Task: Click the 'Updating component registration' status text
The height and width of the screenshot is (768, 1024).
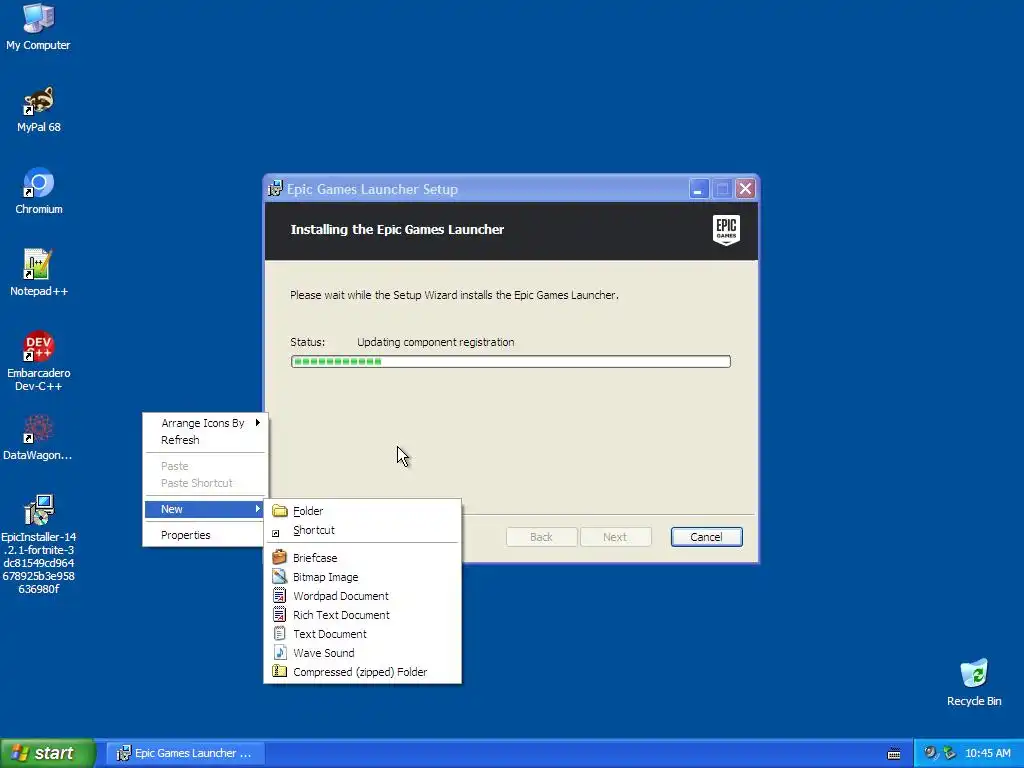Action: click(436, 342)
